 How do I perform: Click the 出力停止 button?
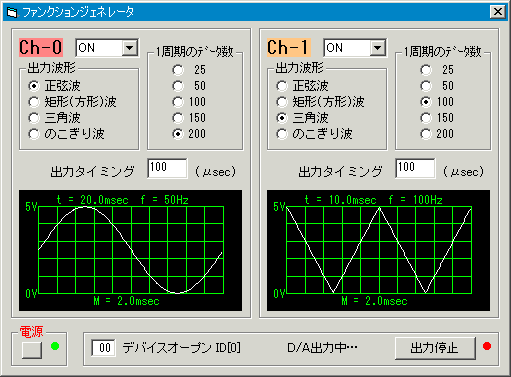435,348
